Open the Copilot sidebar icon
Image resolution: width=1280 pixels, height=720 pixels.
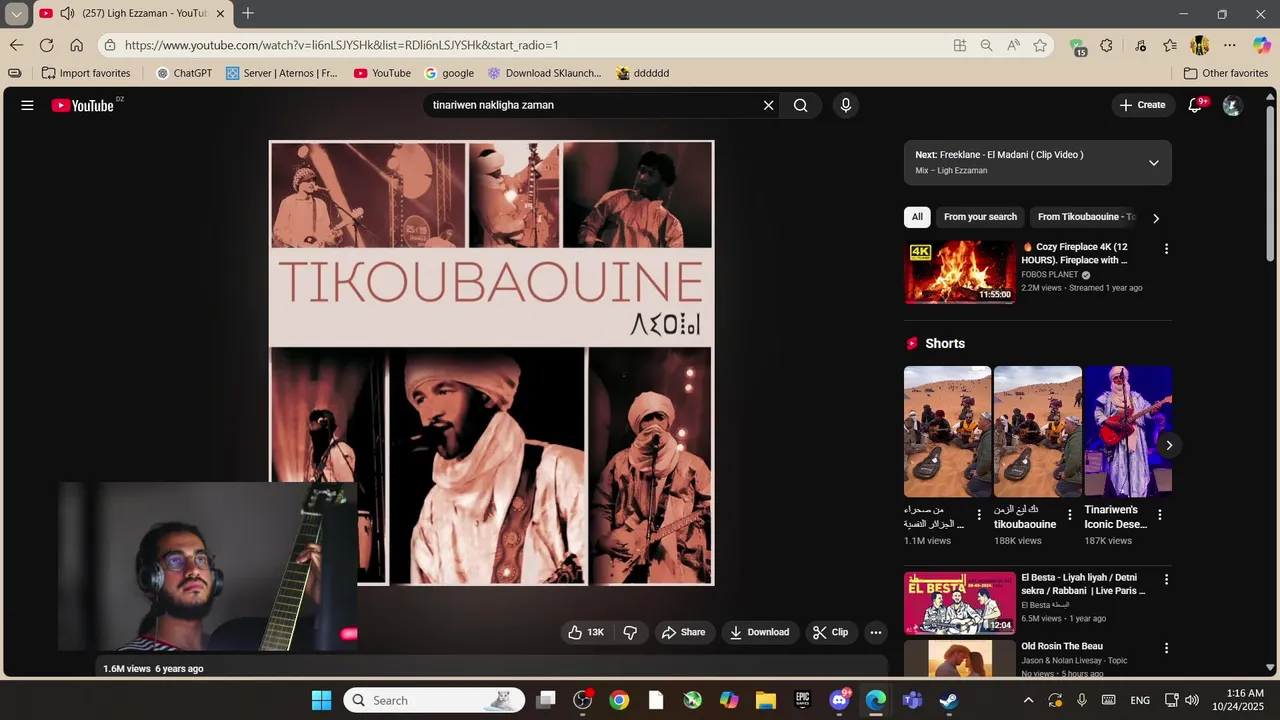[1261, 45]
